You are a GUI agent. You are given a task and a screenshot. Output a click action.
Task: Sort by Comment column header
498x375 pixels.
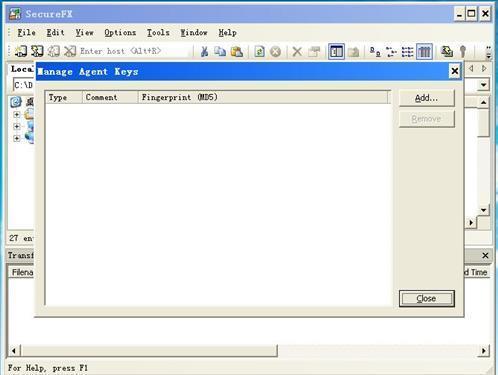[110, 97]
